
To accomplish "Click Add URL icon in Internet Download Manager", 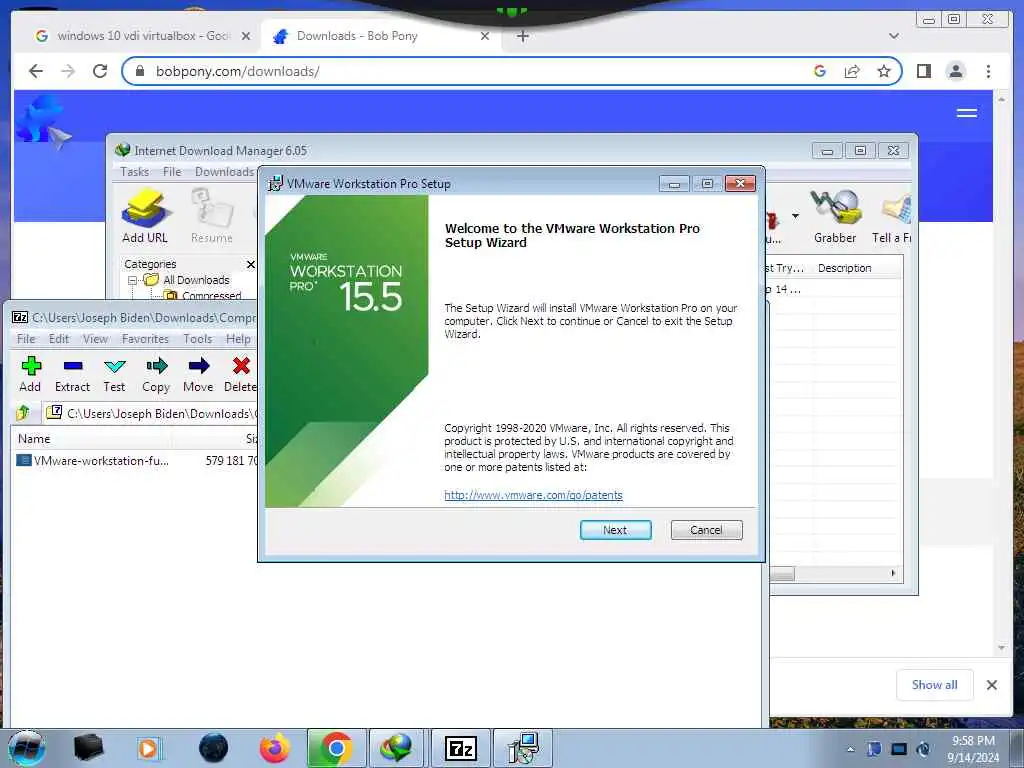I will [145, 216].
